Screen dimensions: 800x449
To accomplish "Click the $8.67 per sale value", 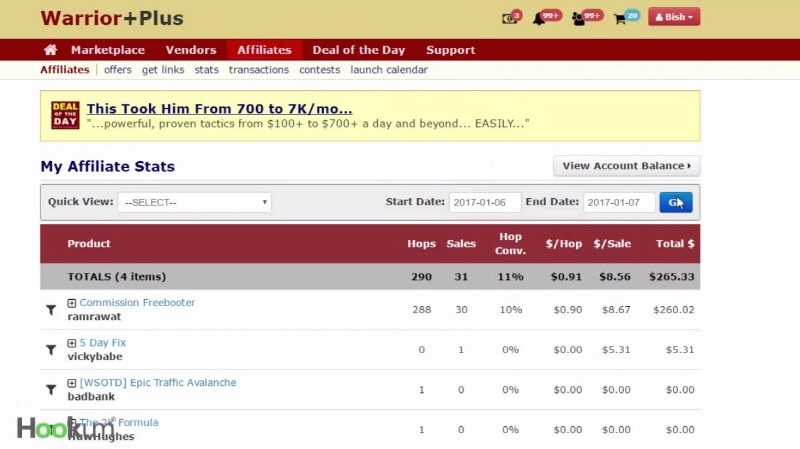I will coord(616,310).
